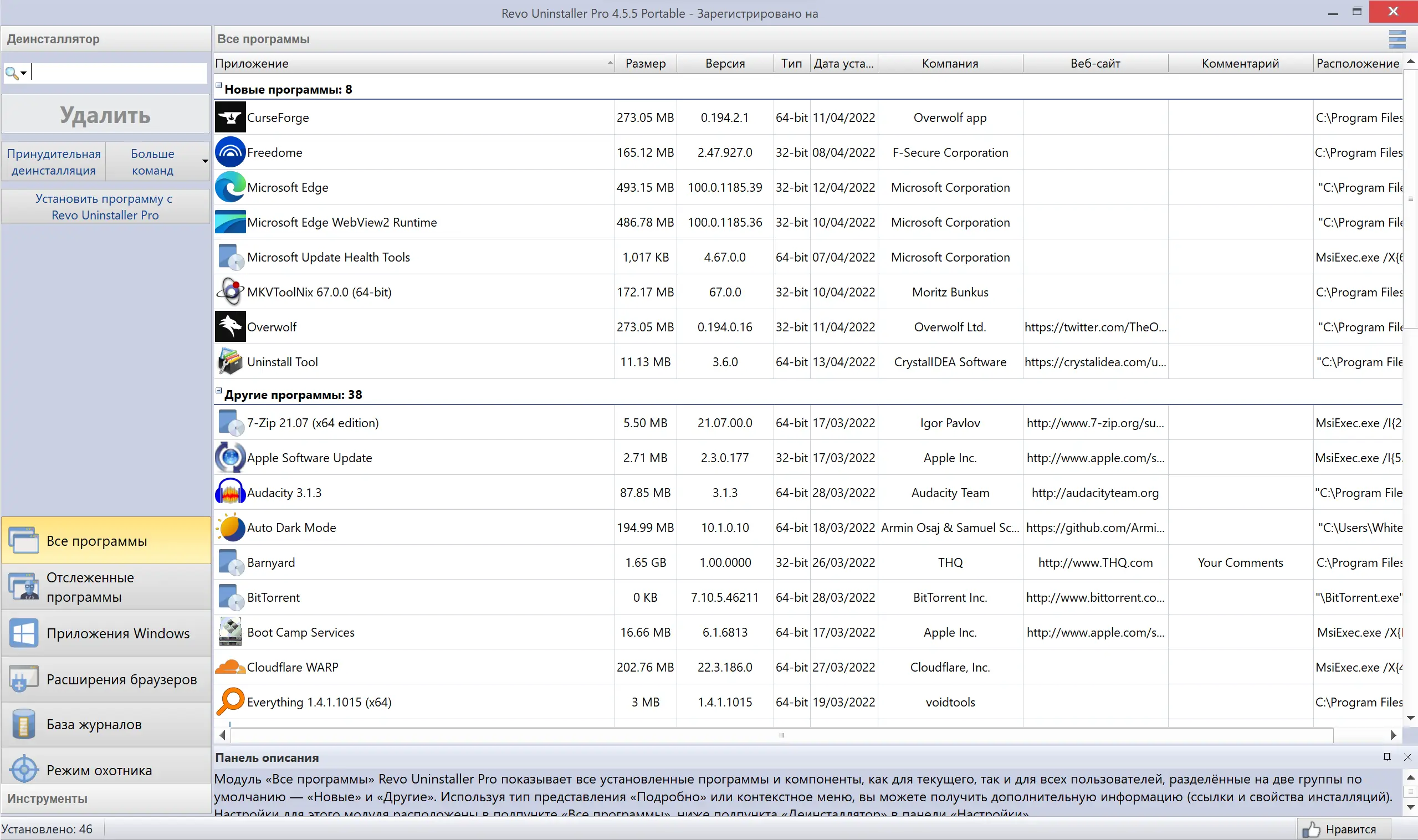Click the CurseForge program icon
This screenshot has height=840, width=1418.
230,117
